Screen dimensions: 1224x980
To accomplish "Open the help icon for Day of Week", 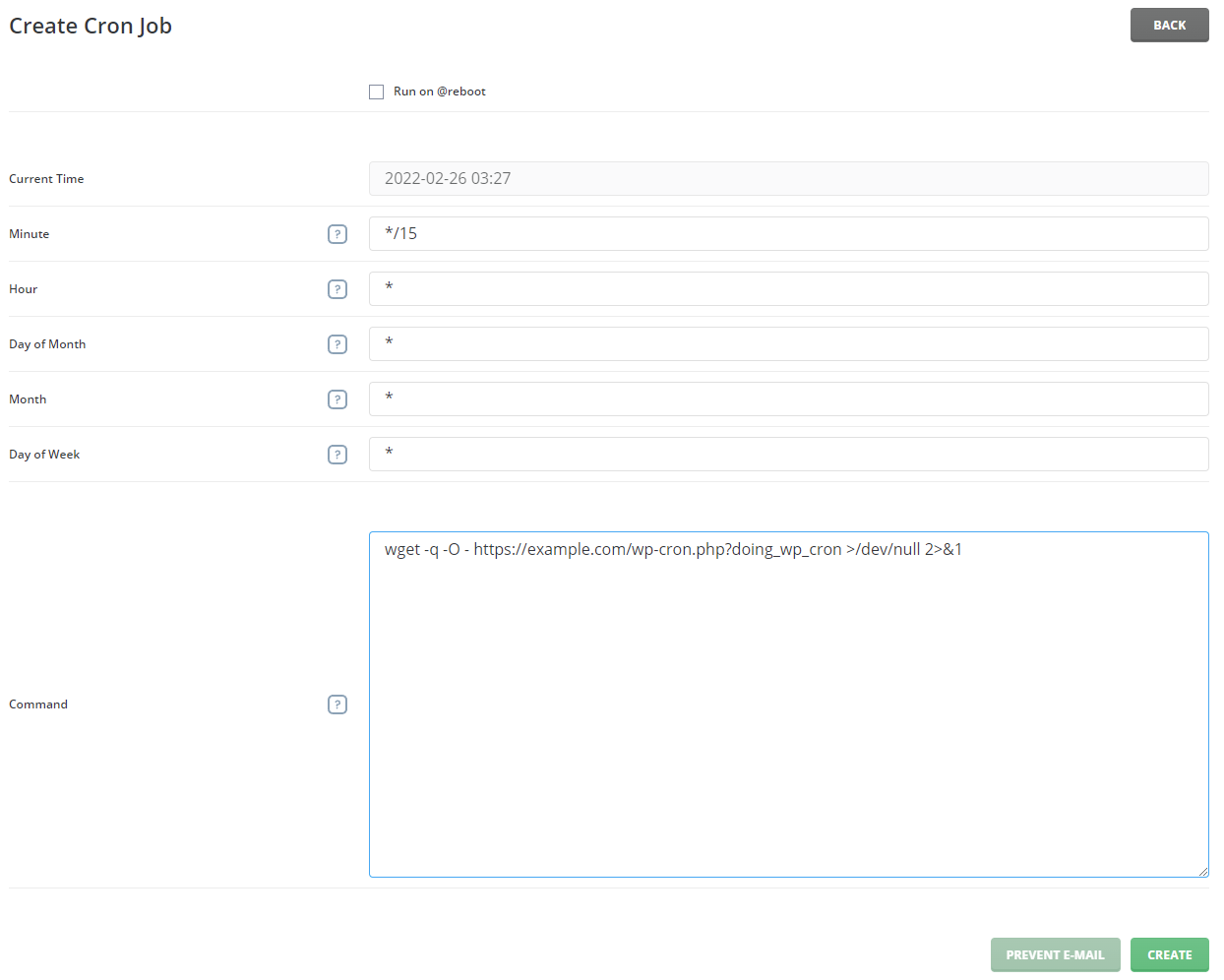I will (x=337, y=455).
